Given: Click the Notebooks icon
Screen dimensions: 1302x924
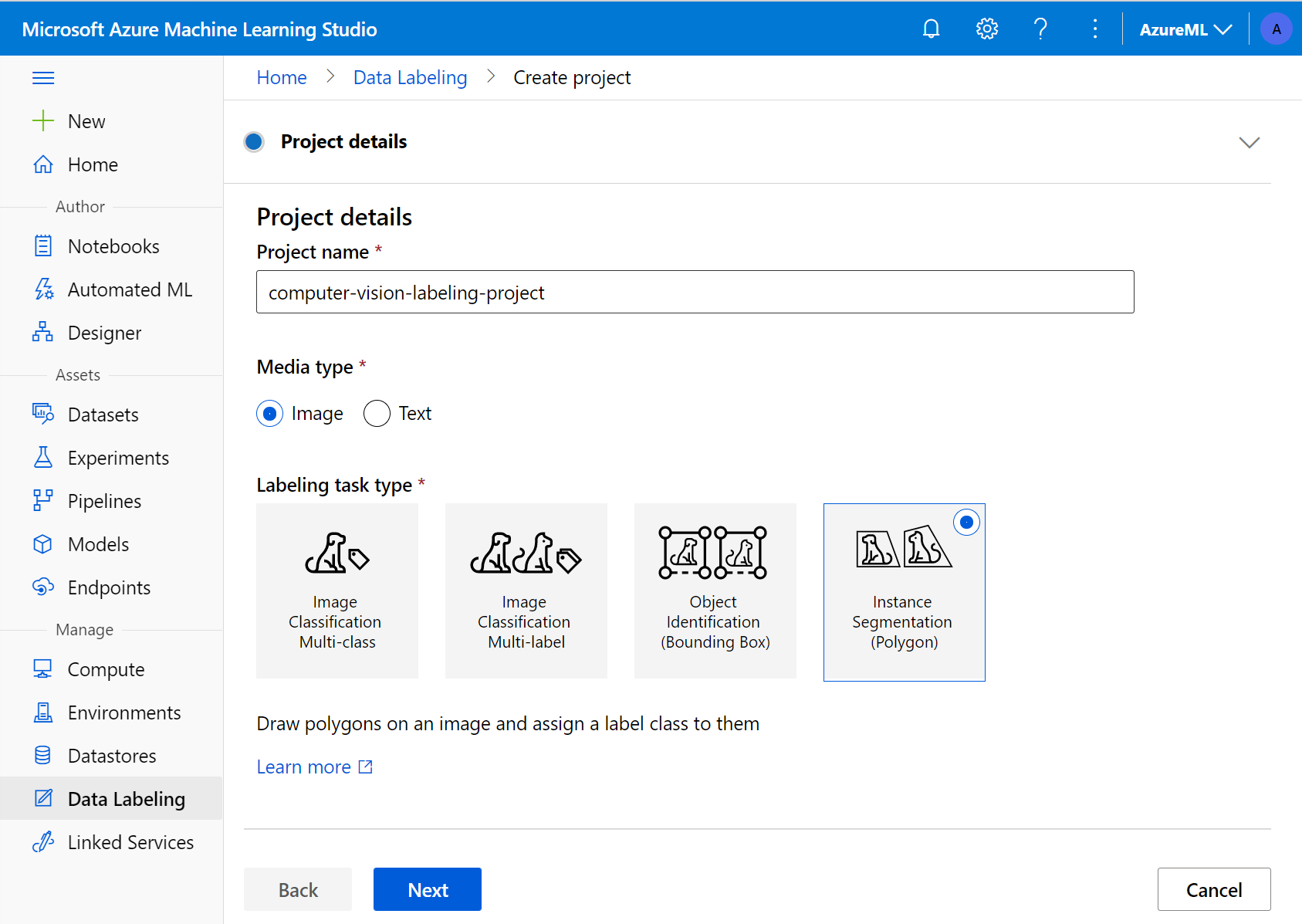Looking at the screenshot, I should tap(43, 246).
